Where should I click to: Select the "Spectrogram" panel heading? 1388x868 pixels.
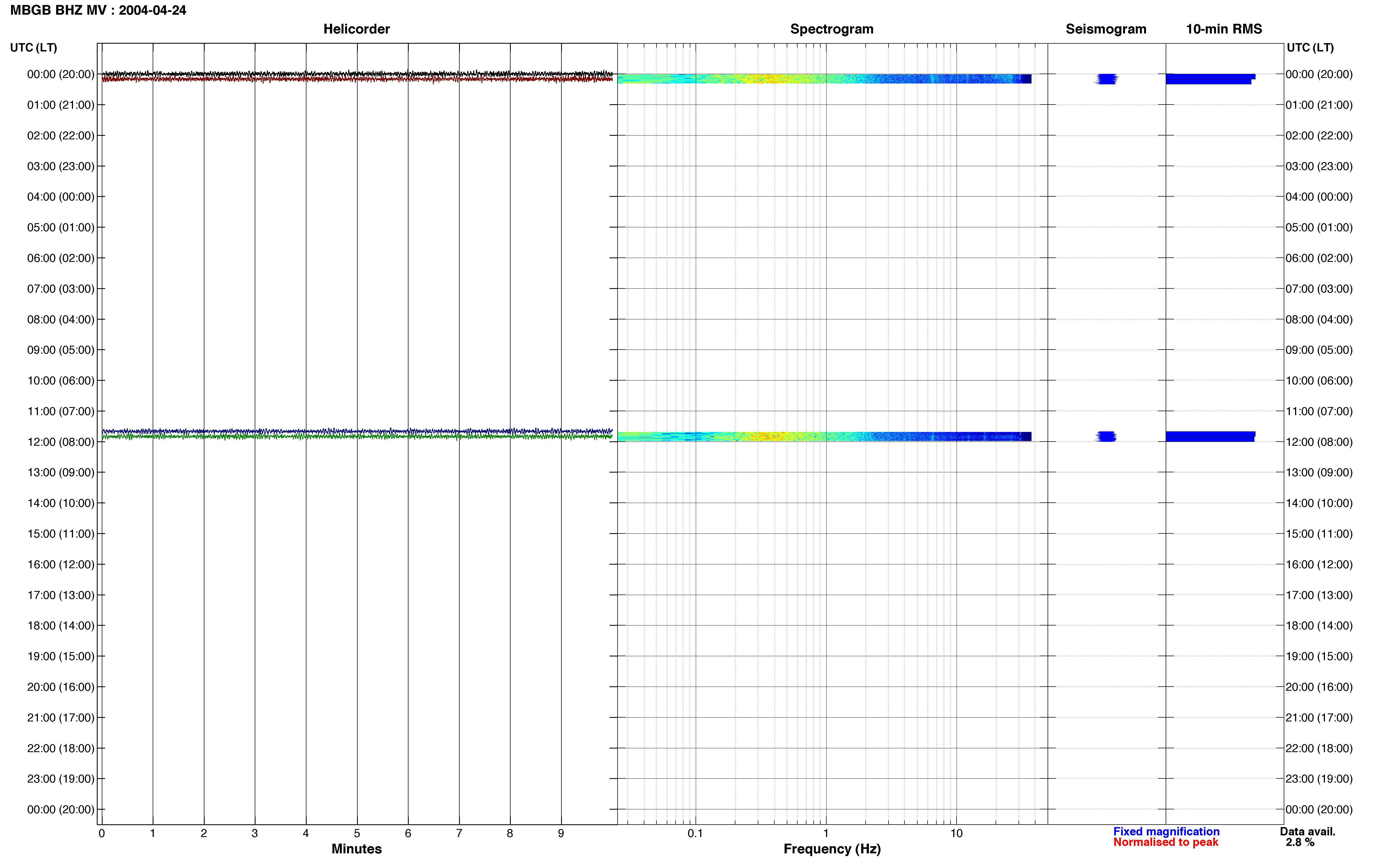pyautogui.click(x=832, y=29)
